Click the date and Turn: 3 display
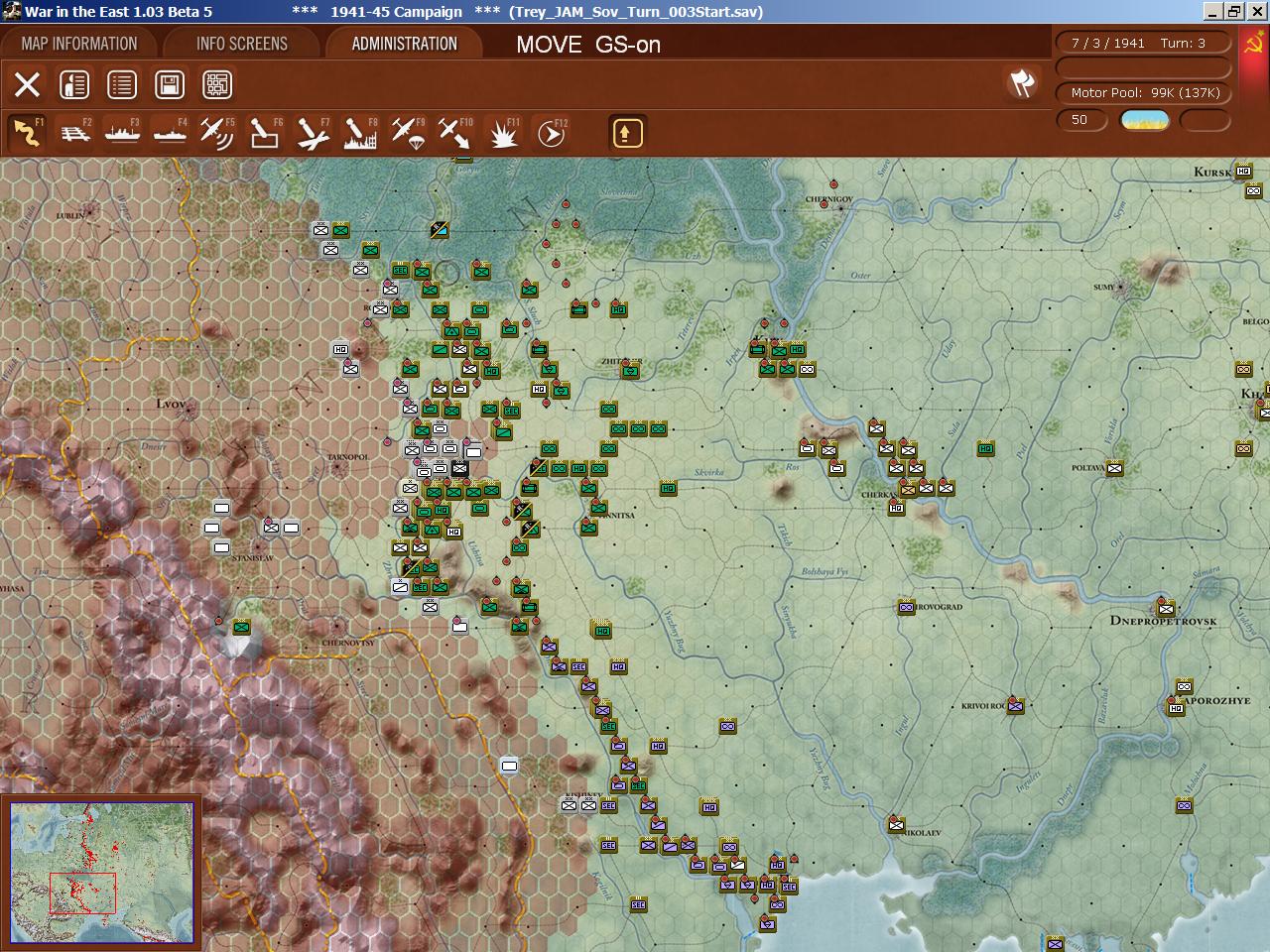This screenshot has width=1270, height=952. coord(1143,44)
